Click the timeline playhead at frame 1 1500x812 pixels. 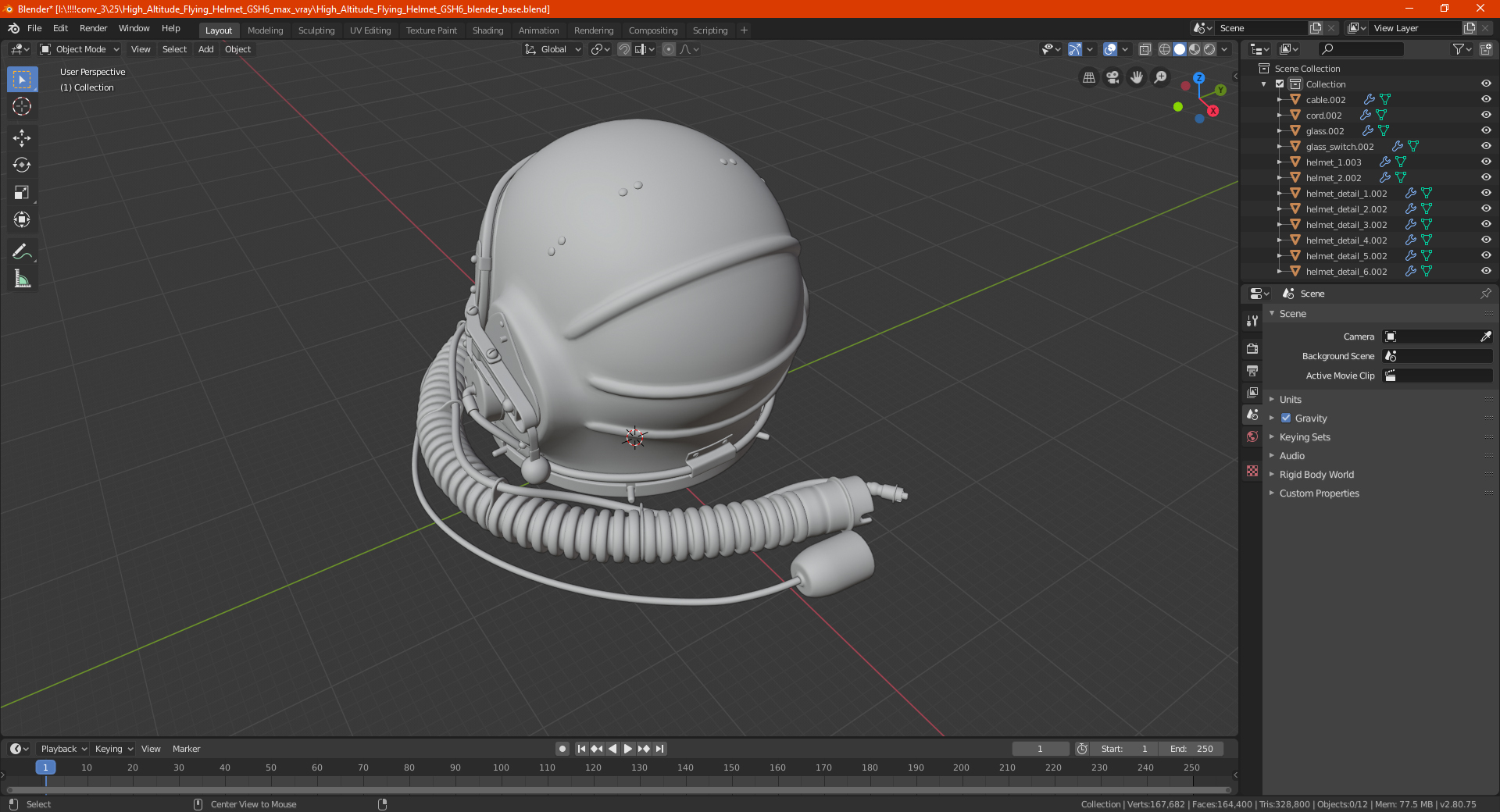[45, 767]
